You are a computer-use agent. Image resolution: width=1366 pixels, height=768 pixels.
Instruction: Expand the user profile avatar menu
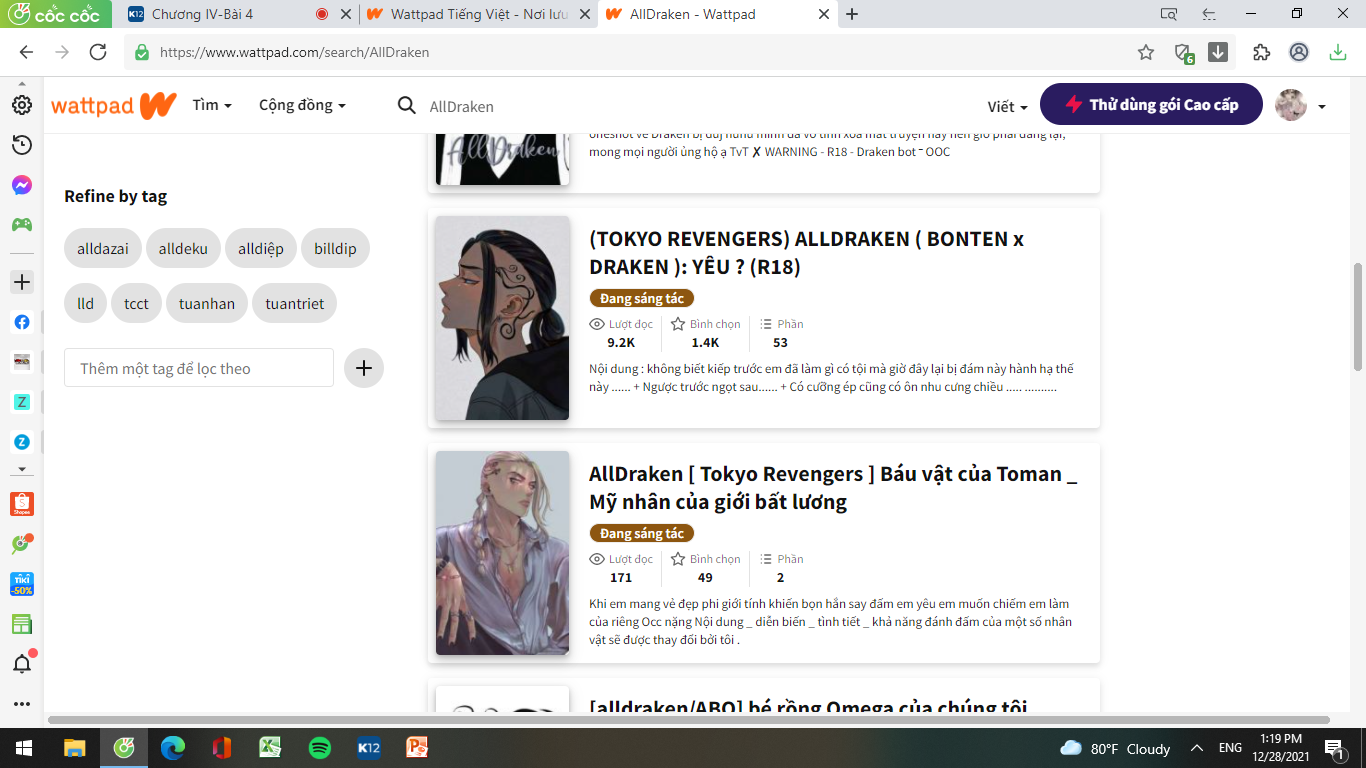click(1301, 105)
